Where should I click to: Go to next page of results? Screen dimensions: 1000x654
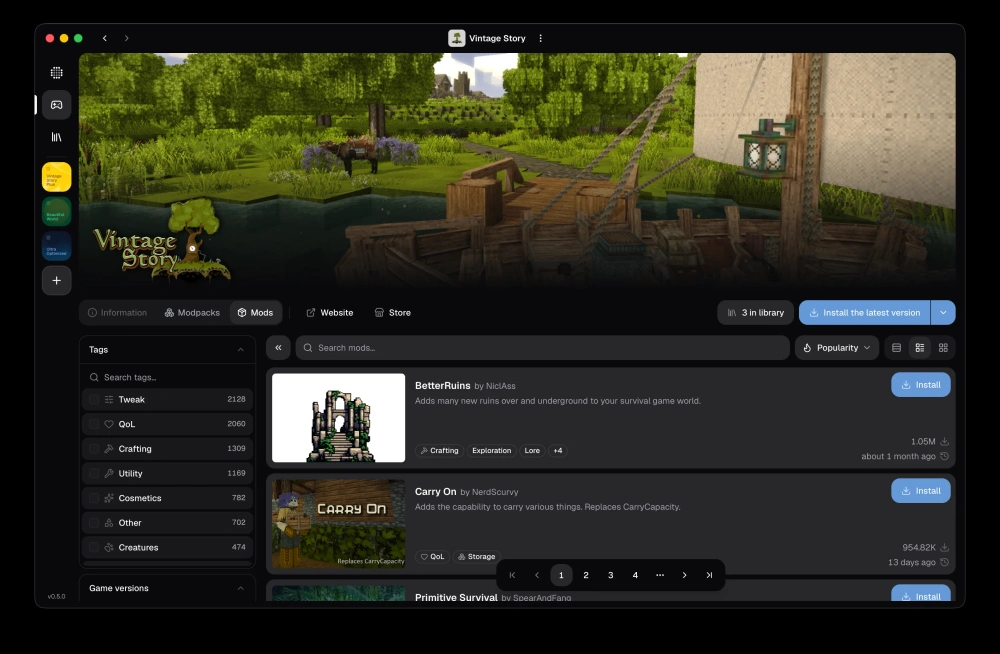[684, 575]
